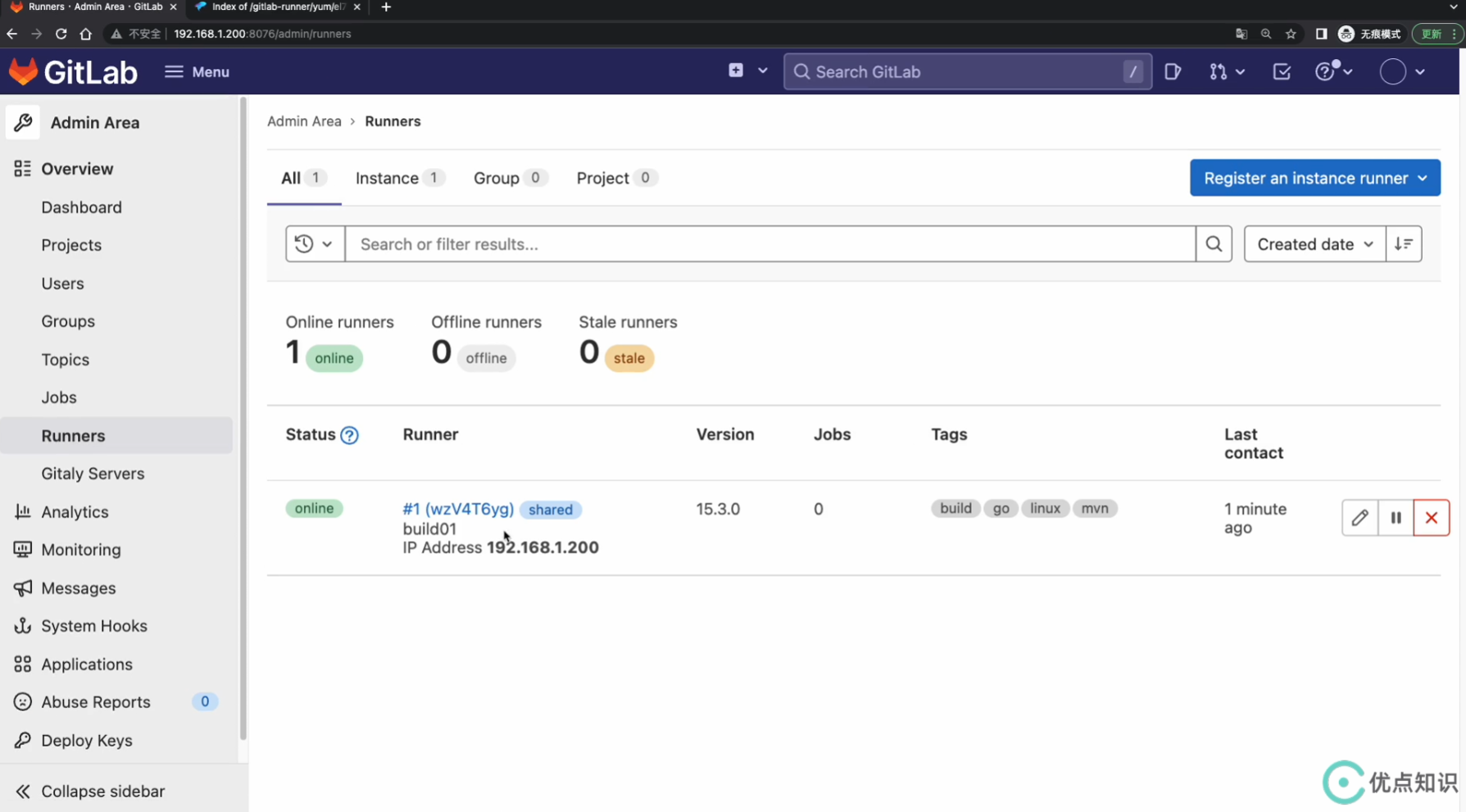1466x812 pixels.
Task: Click the Messages megaphone icon
Action: pos(22,588)
